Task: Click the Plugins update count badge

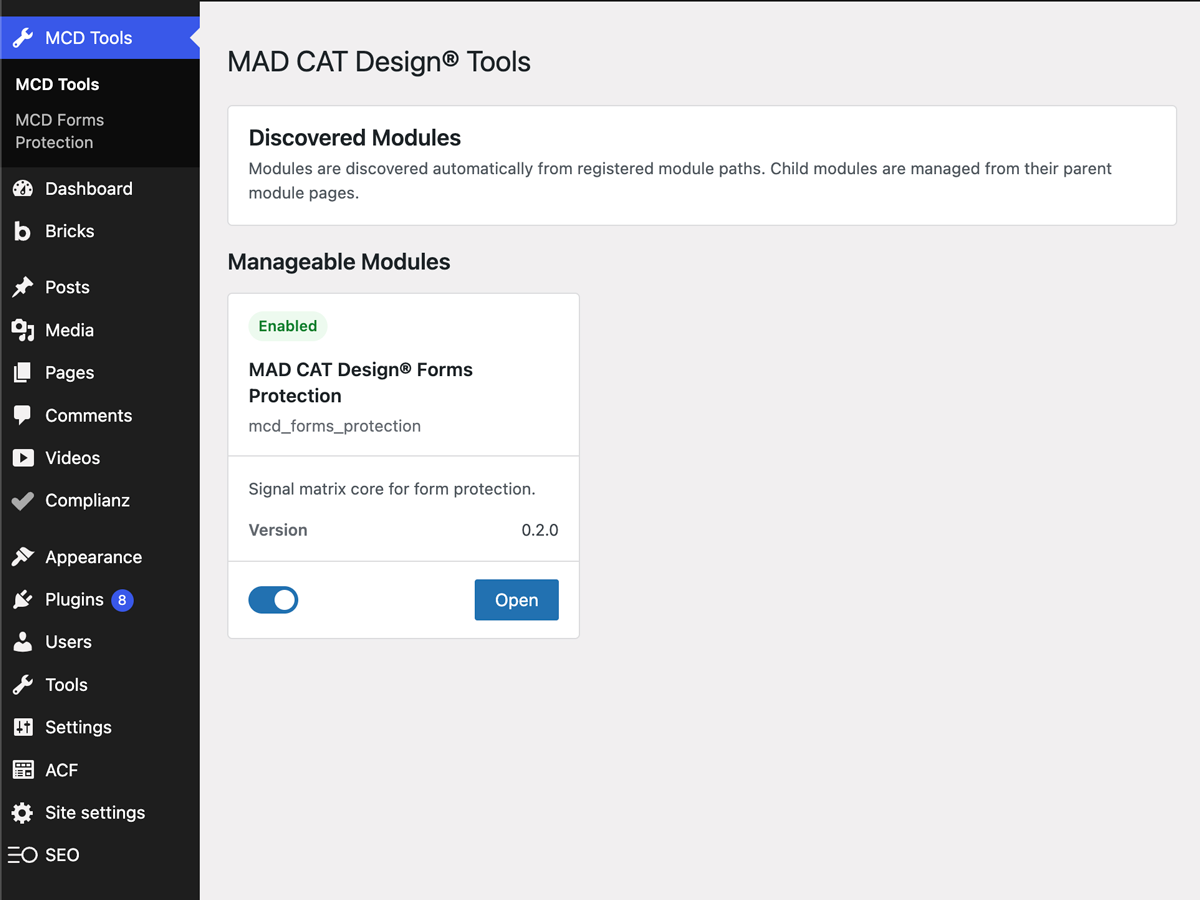Action: coord(122,600)
